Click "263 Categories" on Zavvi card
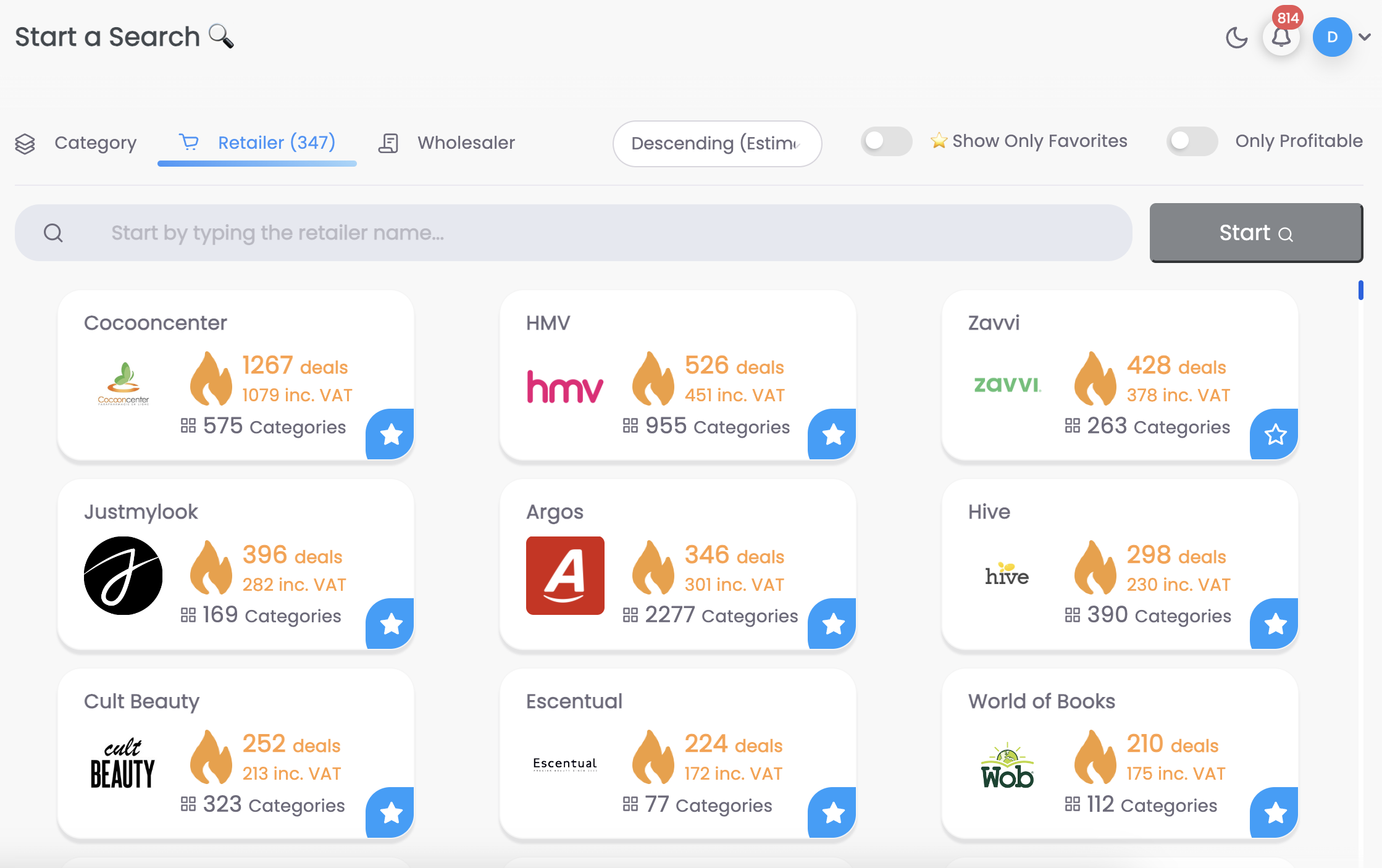Screen dimensions: 1382x868 1158,426
